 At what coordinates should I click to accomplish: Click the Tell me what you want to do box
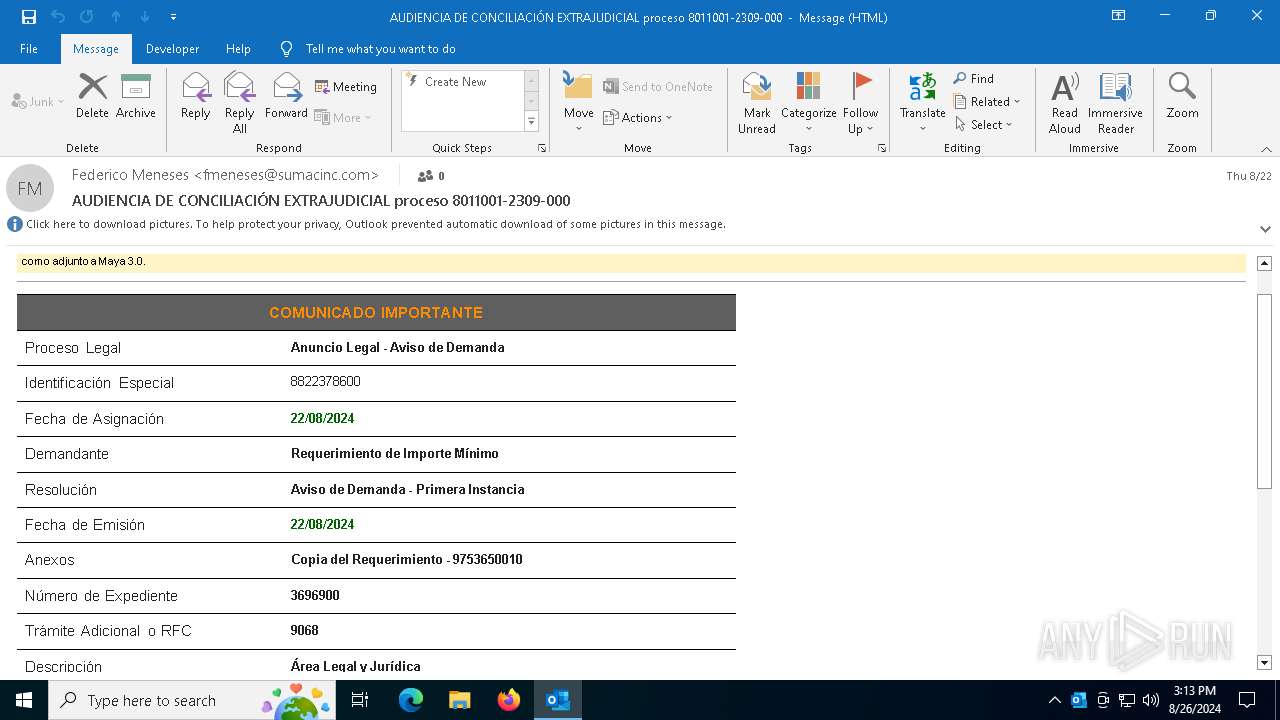(x=380, y=49)
